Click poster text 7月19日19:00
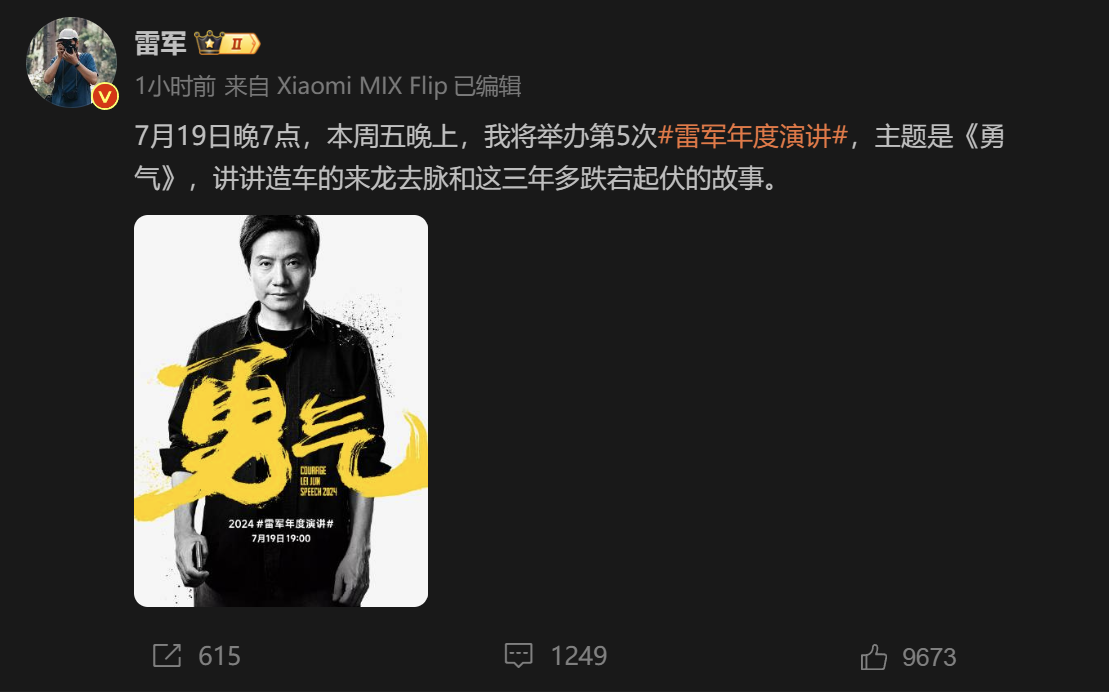1109x692 pixels. (x=281, y=538)
